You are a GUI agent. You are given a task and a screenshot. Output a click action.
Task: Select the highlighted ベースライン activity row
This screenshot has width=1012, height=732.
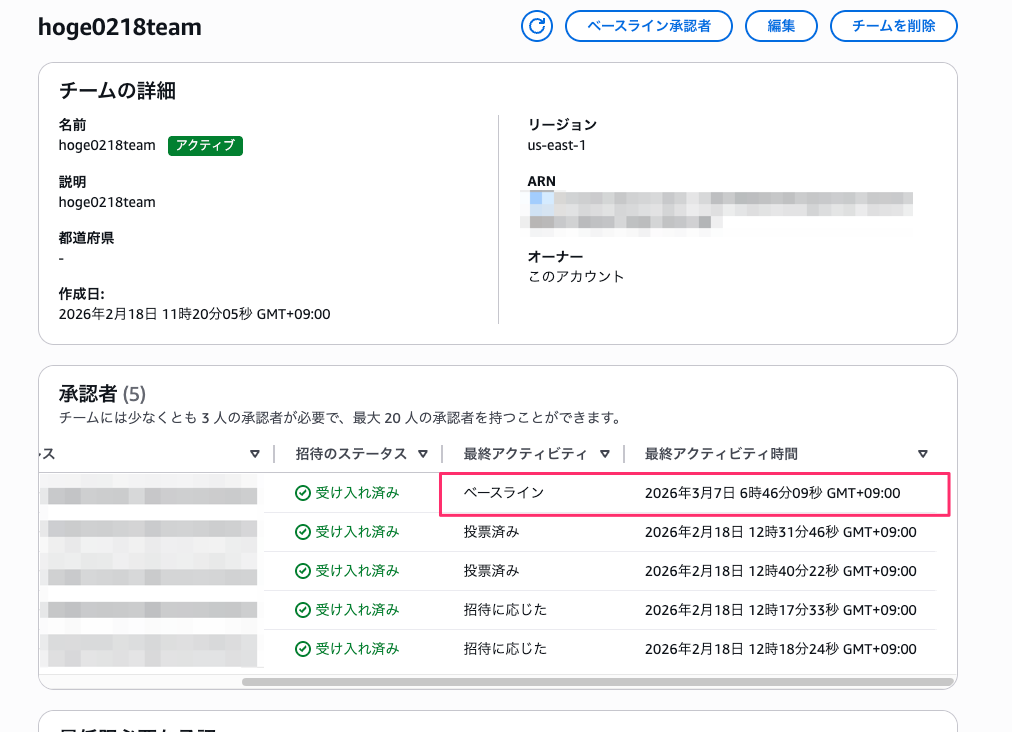[x=694, y=492]
